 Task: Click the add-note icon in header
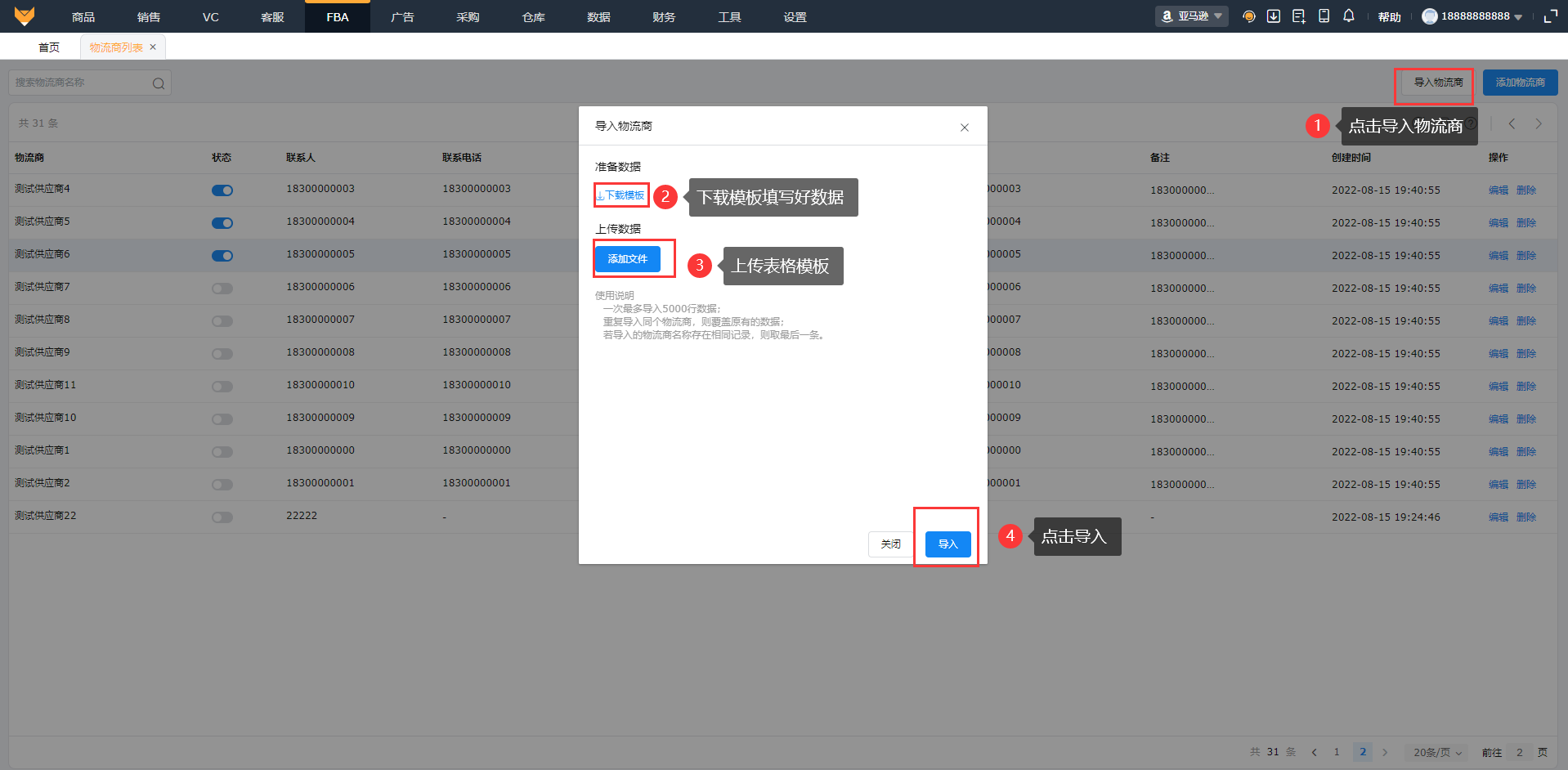pos(1299,16)
